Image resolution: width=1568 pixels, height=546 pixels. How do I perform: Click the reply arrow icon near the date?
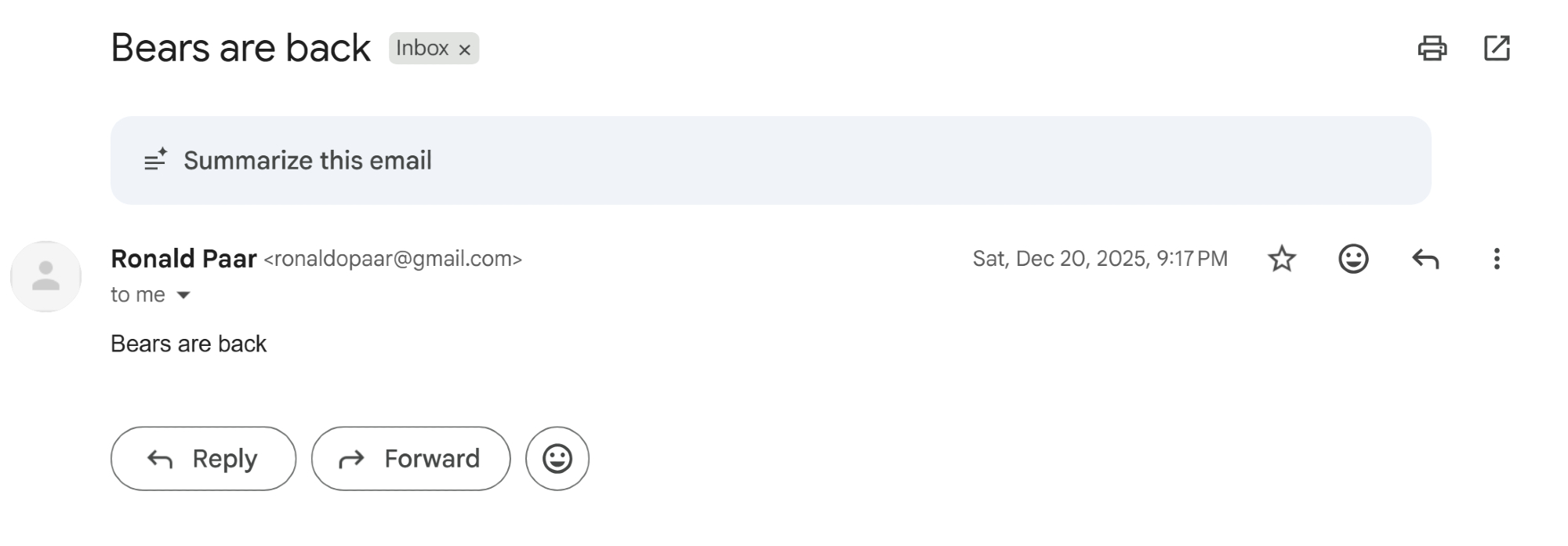point(1425,259)
